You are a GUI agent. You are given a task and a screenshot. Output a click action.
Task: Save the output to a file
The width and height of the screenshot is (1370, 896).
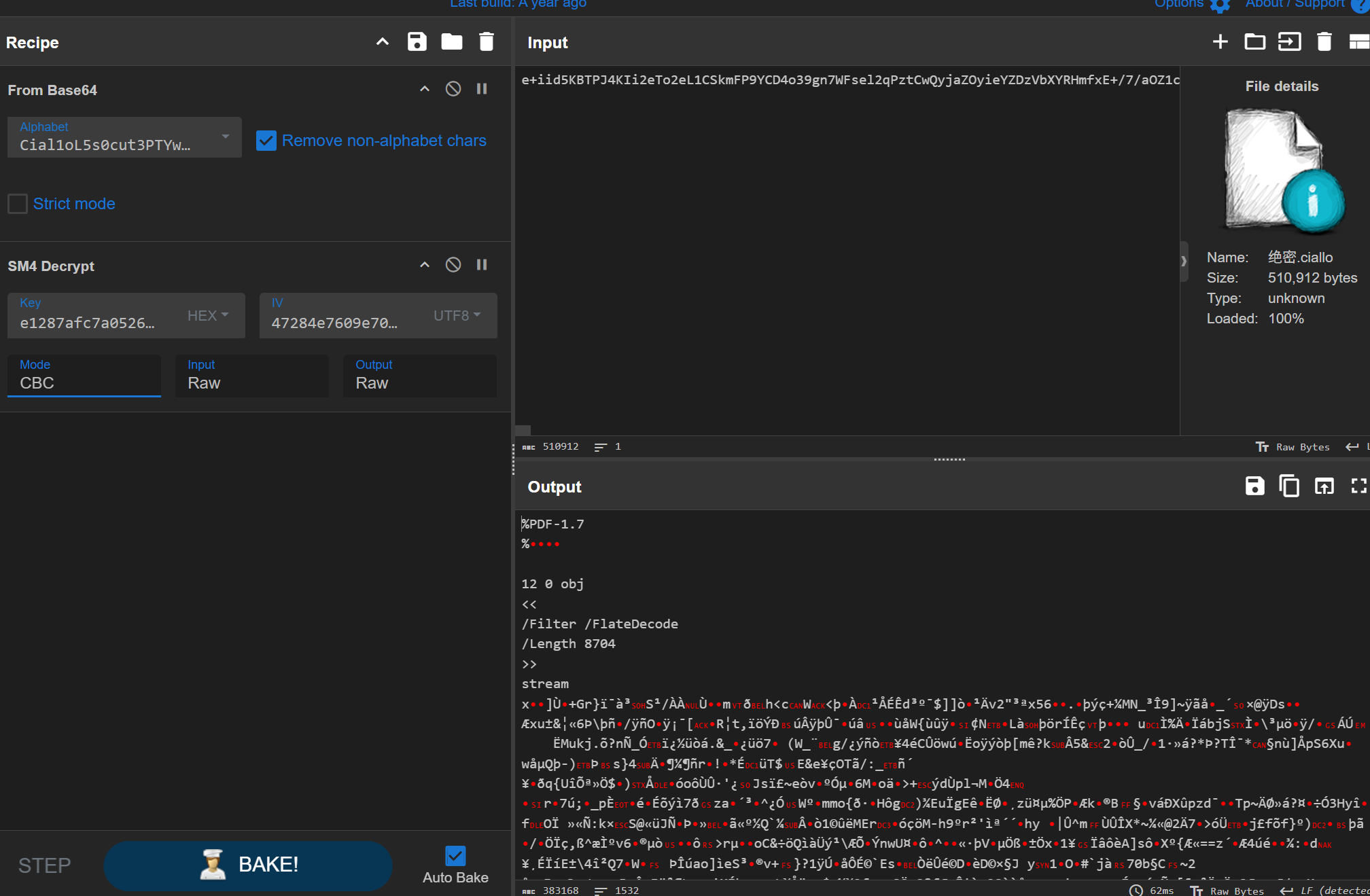1254,486
